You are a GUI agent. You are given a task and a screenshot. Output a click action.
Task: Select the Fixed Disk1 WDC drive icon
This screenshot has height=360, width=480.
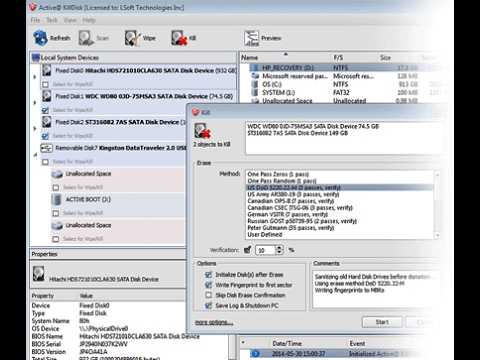[47, 96]
